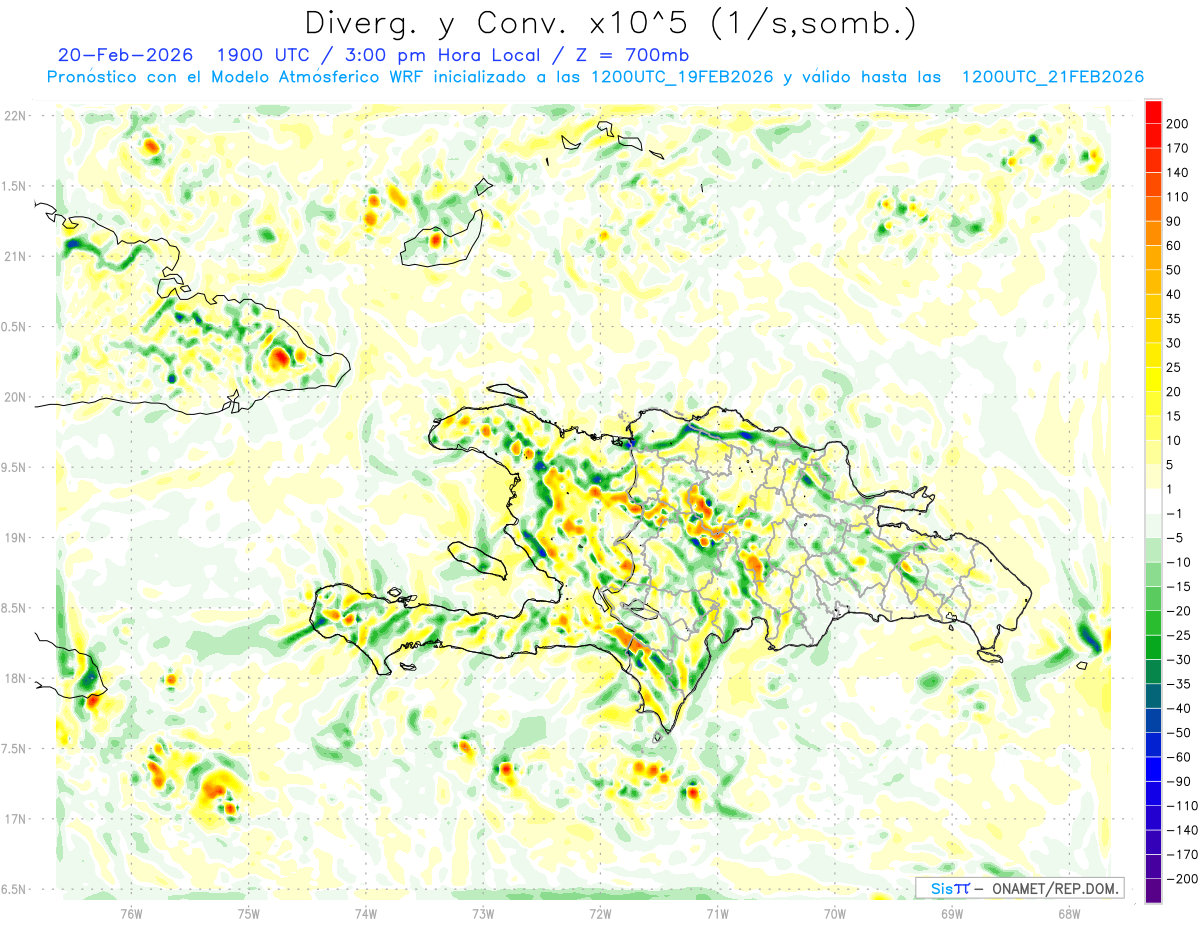The height and width of the screenshot is (927, 1200).
Task: Click the 20N latitude label
Action: [17, 396]
